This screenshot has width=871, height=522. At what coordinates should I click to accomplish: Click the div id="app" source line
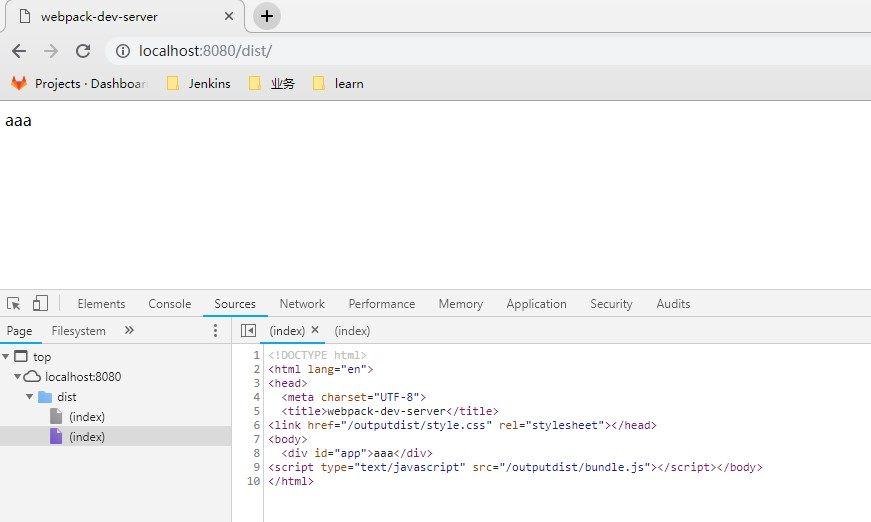pos(357,453)
